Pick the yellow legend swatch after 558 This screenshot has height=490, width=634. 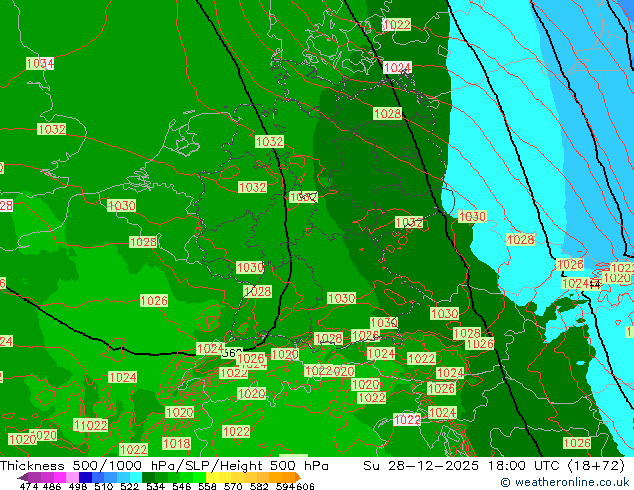click(x=212, y=477)
